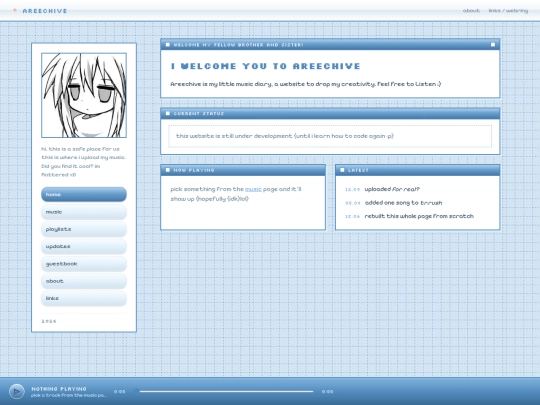Open the AREECHIVE site title link
Screen dimensions: 540x405
click(45, 11)
